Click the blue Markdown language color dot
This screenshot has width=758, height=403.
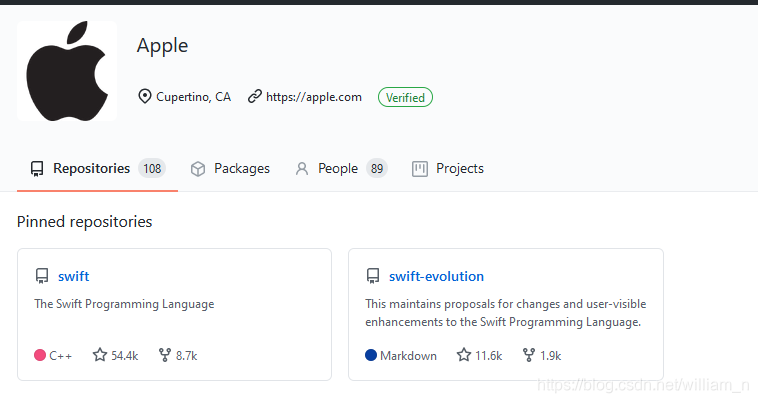click(371, 355)
